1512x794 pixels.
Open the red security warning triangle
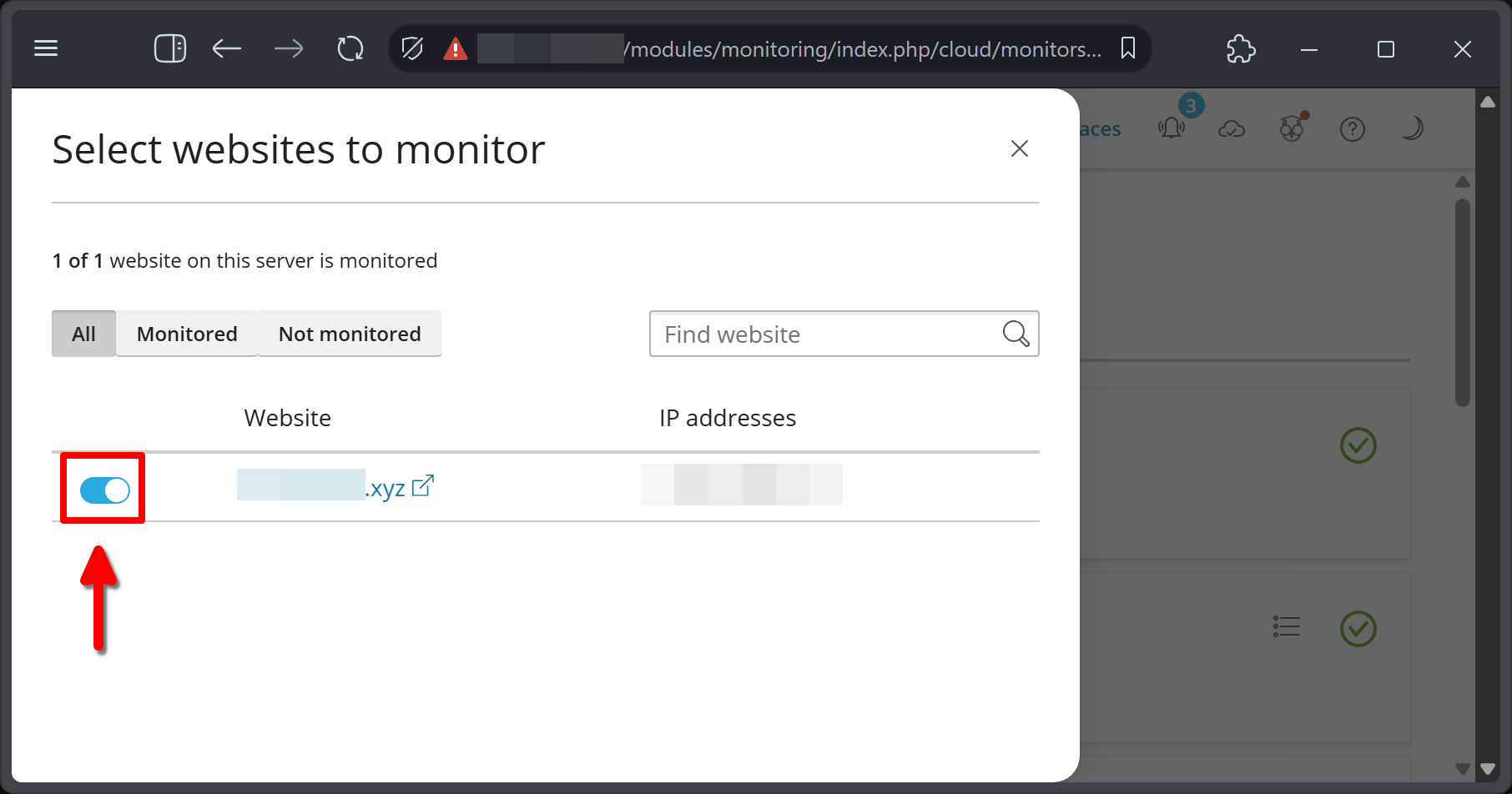click(456, 49)
